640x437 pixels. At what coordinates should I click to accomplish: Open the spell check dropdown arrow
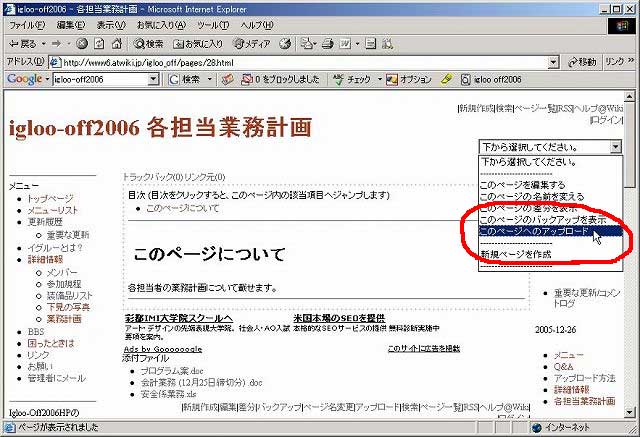pos(379,79)
